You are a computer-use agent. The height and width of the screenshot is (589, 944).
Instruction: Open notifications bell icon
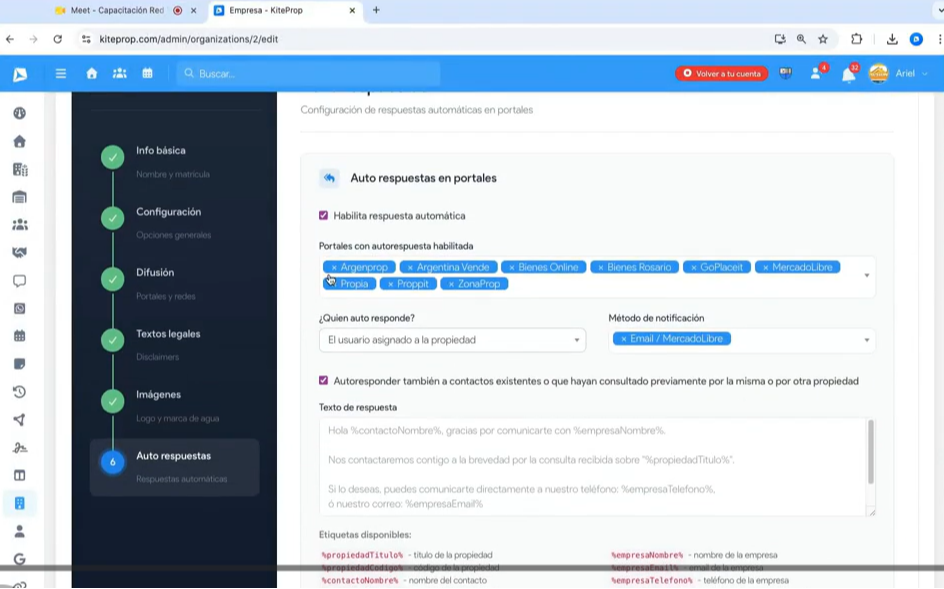[x=849, y=74]
